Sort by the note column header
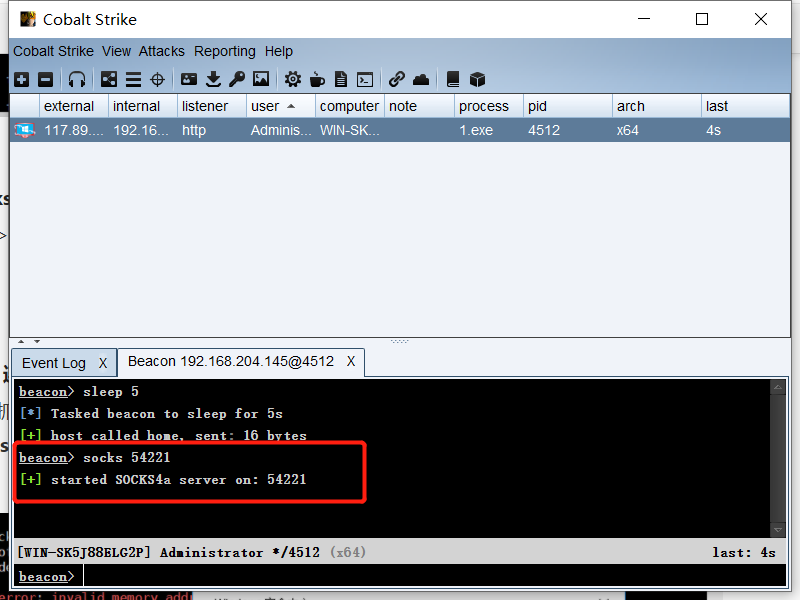Screen dimensions: 800x600 tap(419, 106)
